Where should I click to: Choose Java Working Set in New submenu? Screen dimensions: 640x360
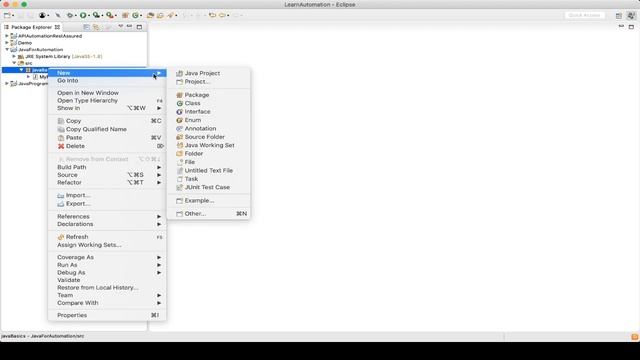pyautogui.click(x=209, y=145)
